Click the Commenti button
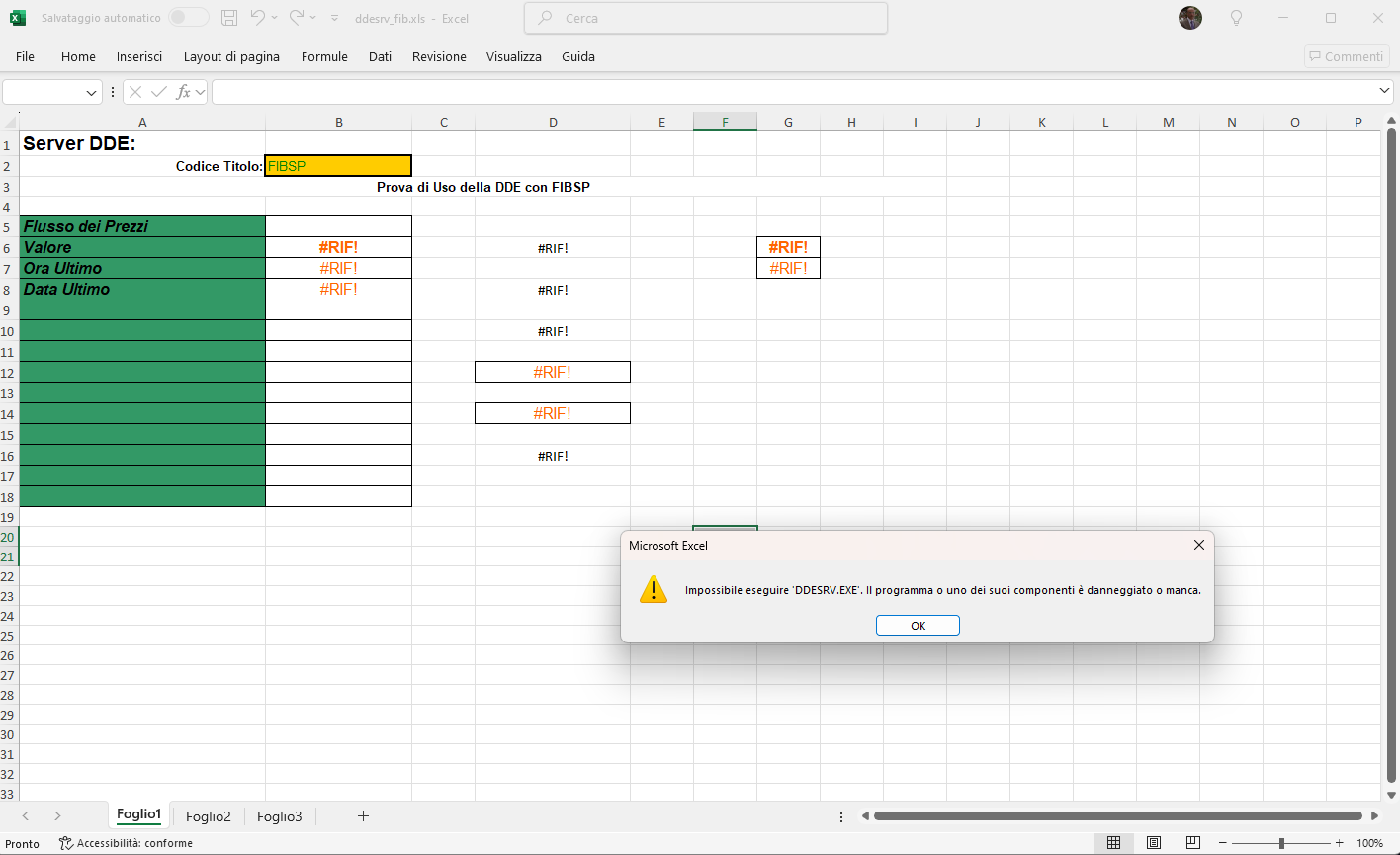The width and height of the screenshot is (1400, 855). (1347, 56)
